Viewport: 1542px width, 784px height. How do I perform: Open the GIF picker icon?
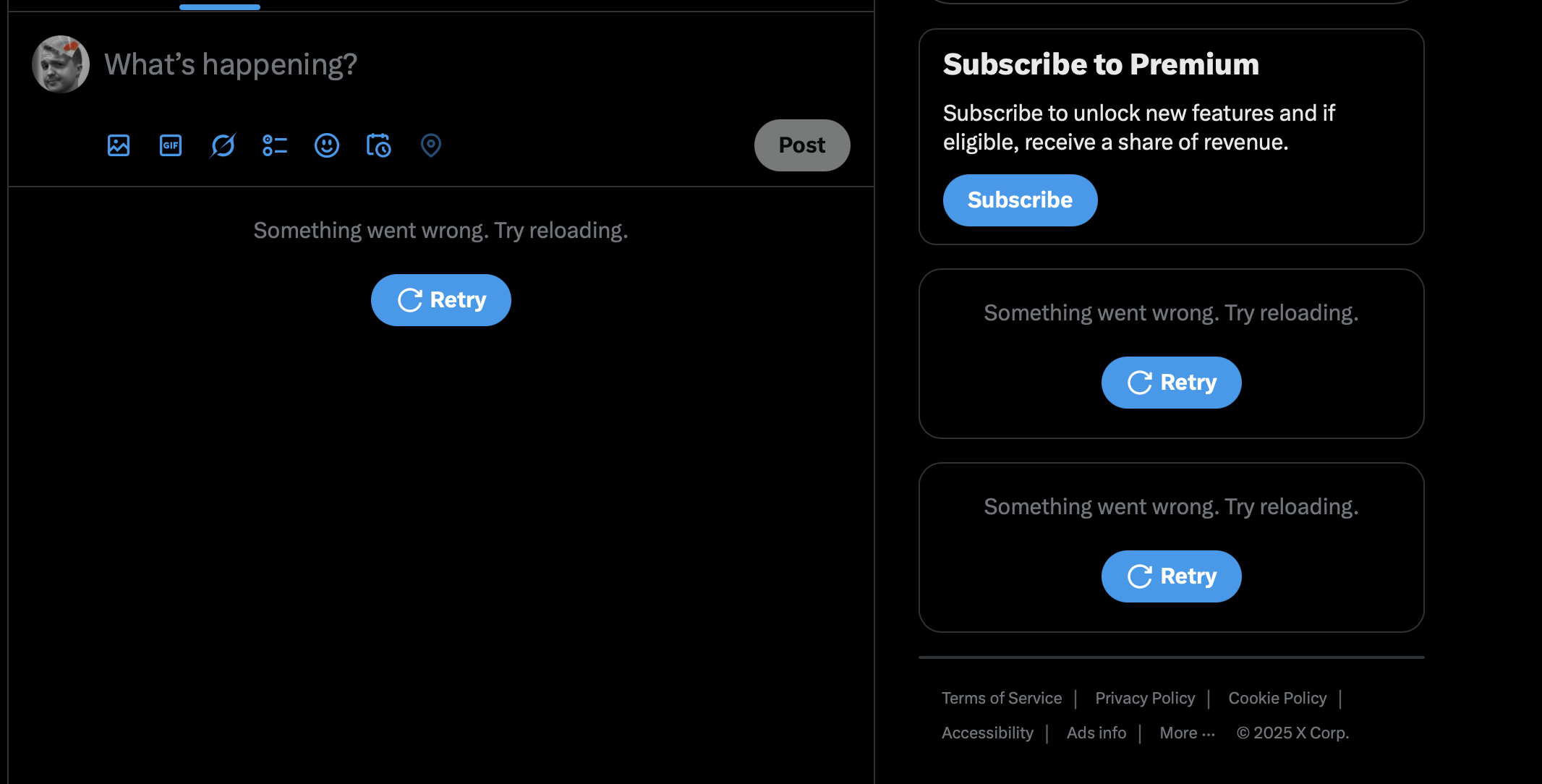click(x=170, y=145)
